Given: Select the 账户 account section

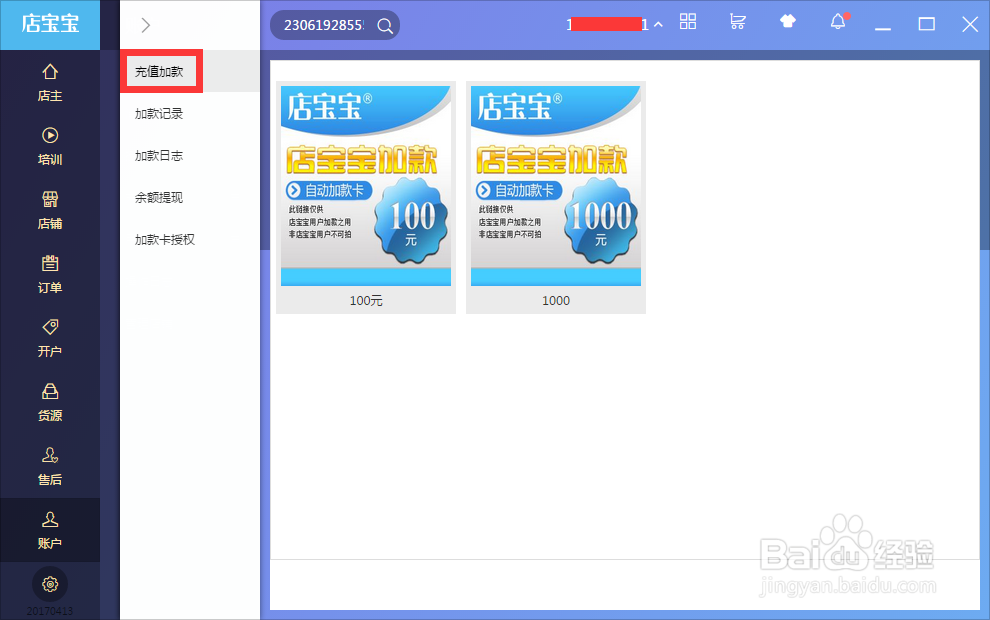Looking at the screenshot, I should (50, 530).
